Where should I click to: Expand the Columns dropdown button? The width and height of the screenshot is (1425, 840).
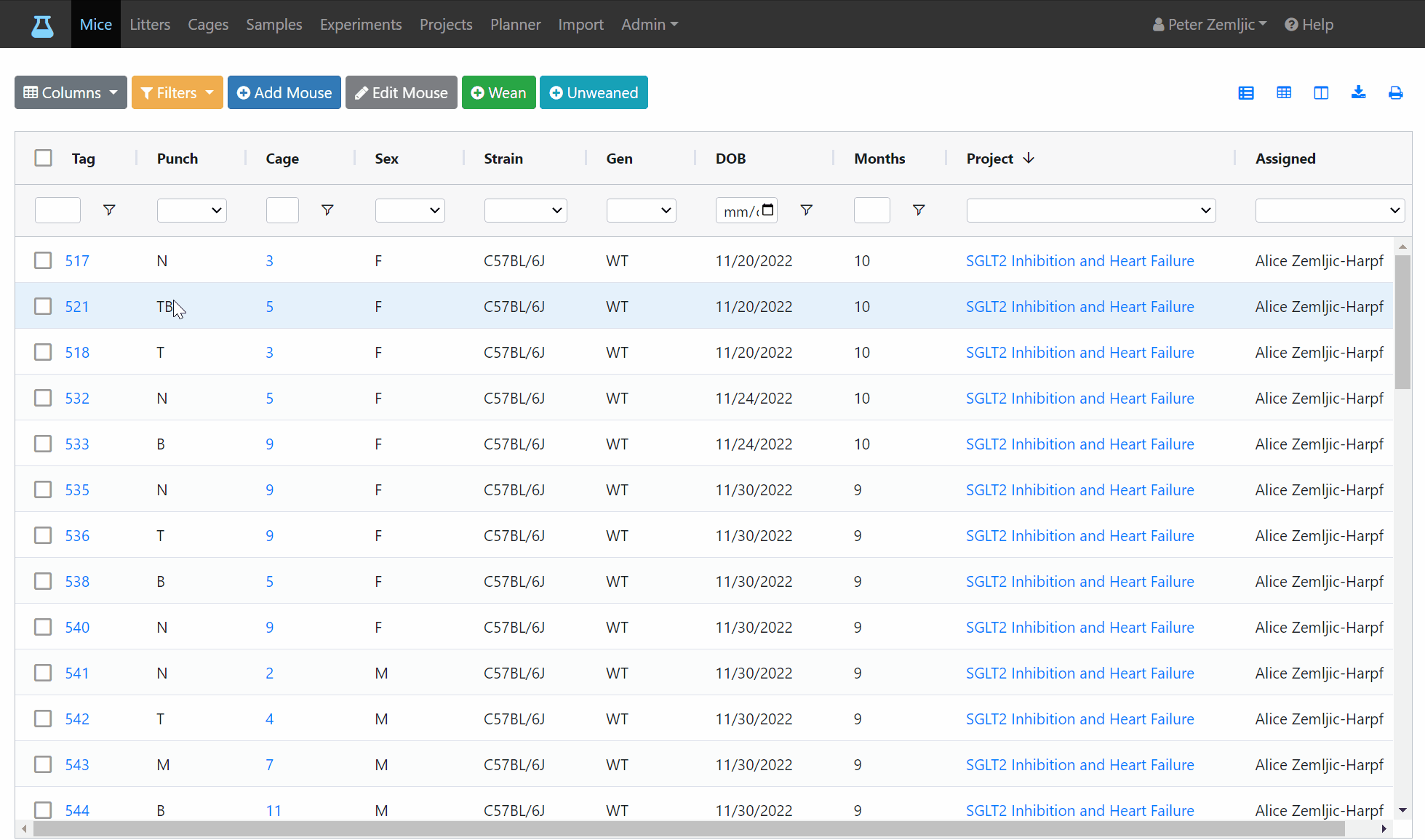point(71,93)
